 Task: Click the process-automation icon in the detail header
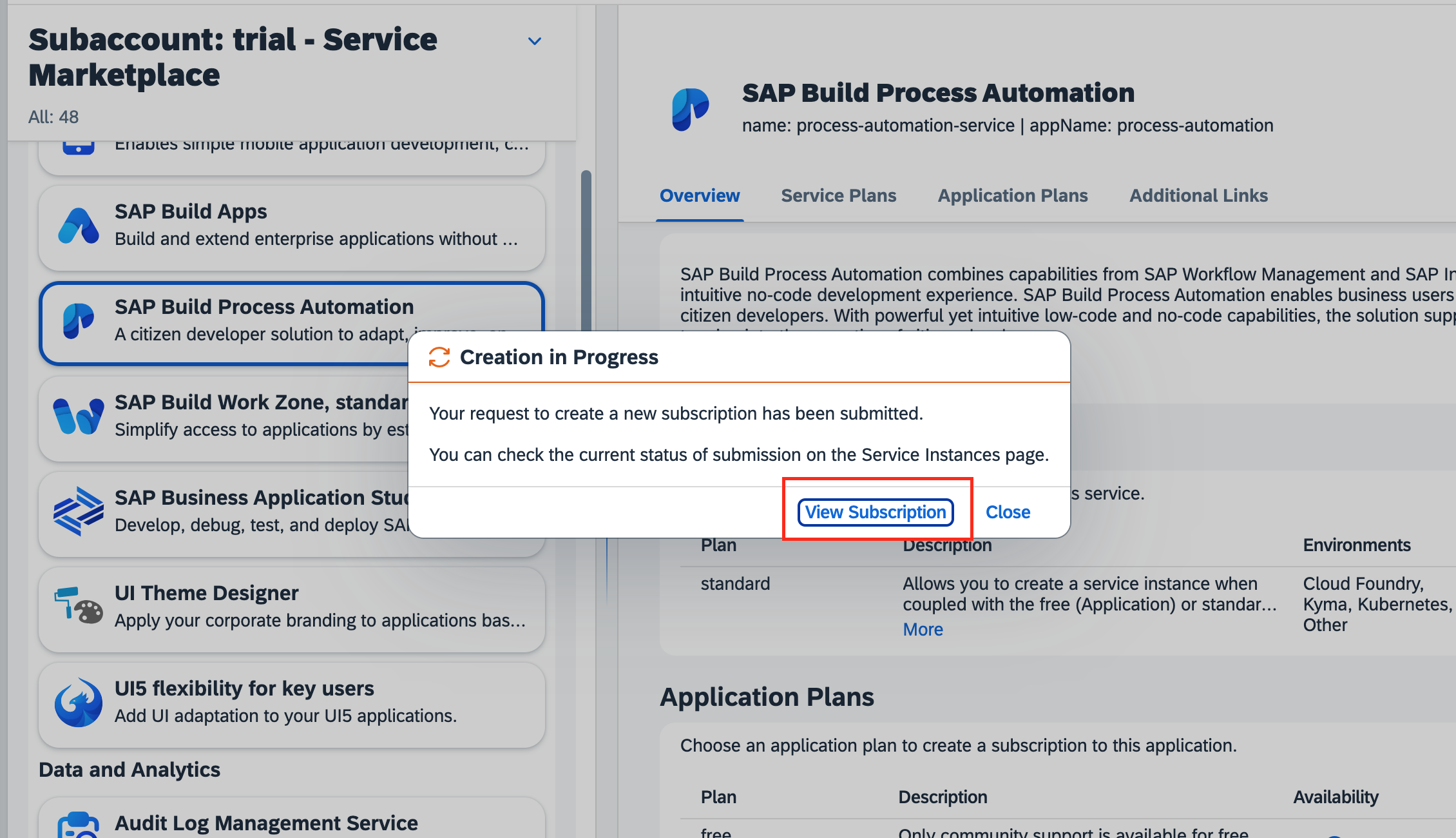coord(692,108)
